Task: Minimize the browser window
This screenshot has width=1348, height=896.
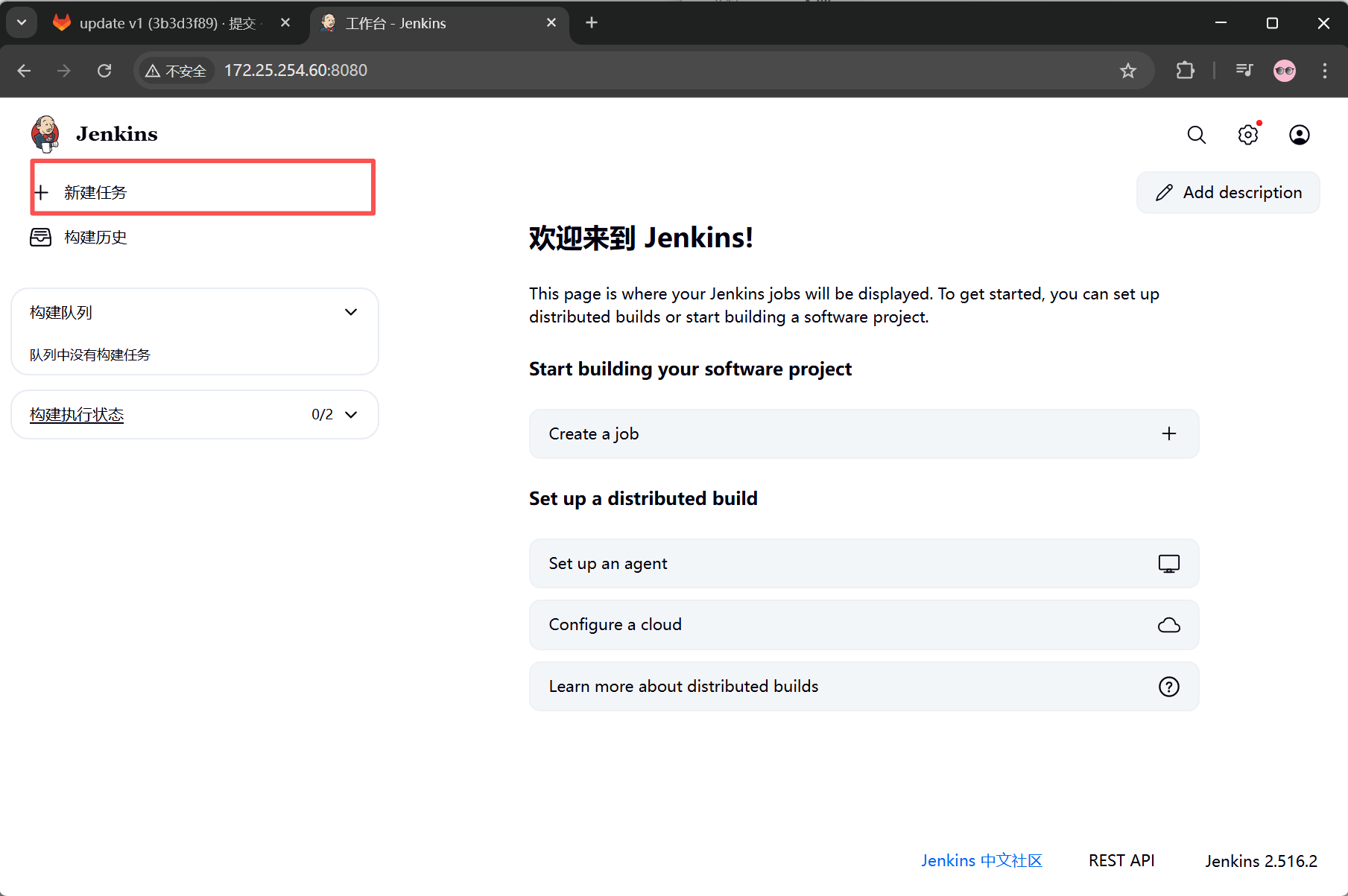Action: [x=1221, y=23]
